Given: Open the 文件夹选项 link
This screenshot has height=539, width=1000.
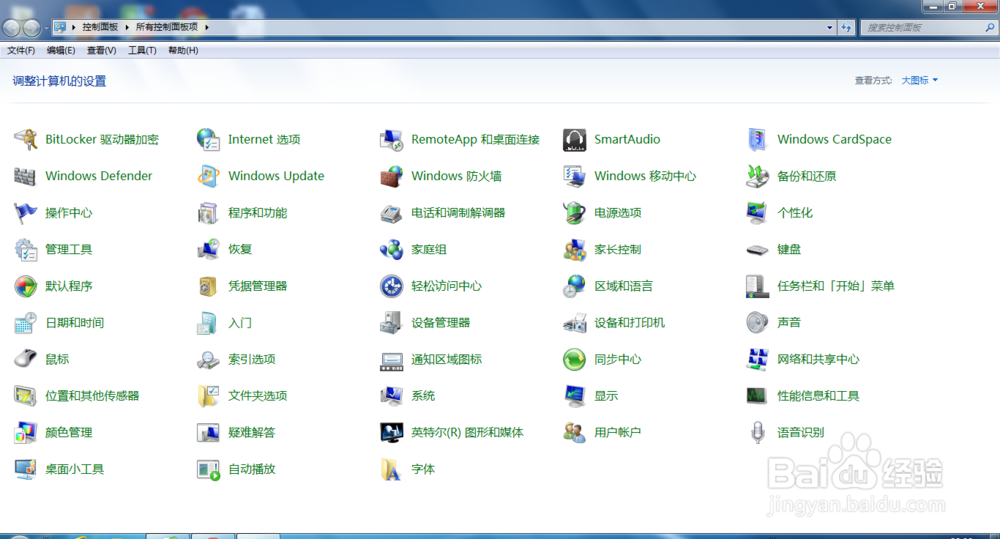Looking at the screenshot, I should pyautogui.click(x=258, y=396).
